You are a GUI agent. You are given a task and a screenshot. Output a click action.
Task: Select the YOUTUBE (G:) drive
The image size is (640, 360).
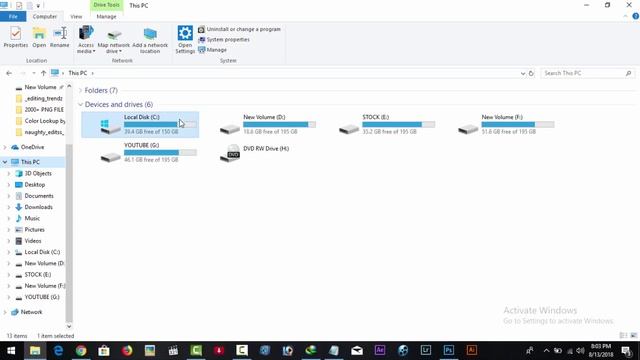click(149, 153)
